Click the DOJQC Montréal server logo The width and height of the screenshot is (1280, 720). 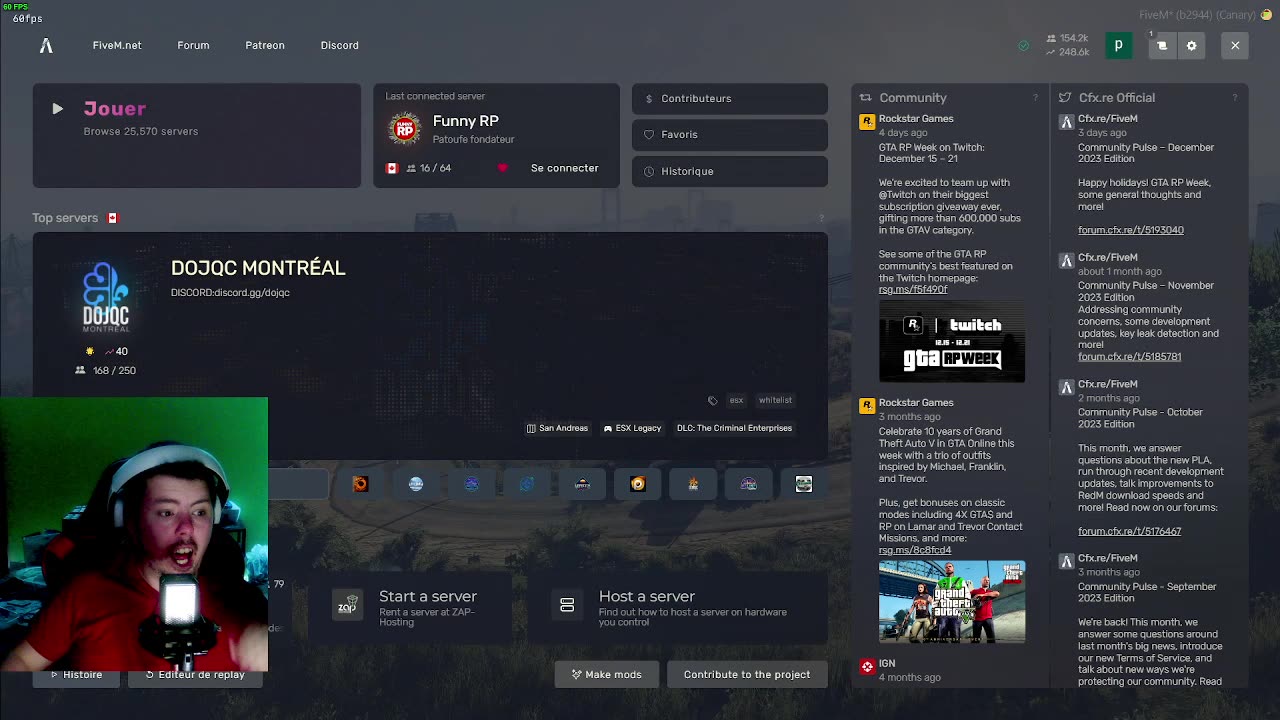point(105,297)
